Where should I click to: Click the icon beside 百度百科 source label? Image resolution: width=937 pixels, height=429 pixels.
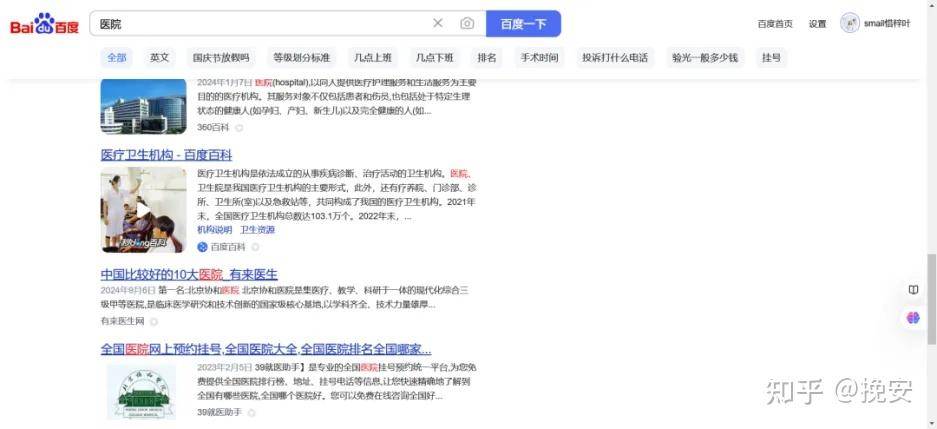tap(255, 247)
